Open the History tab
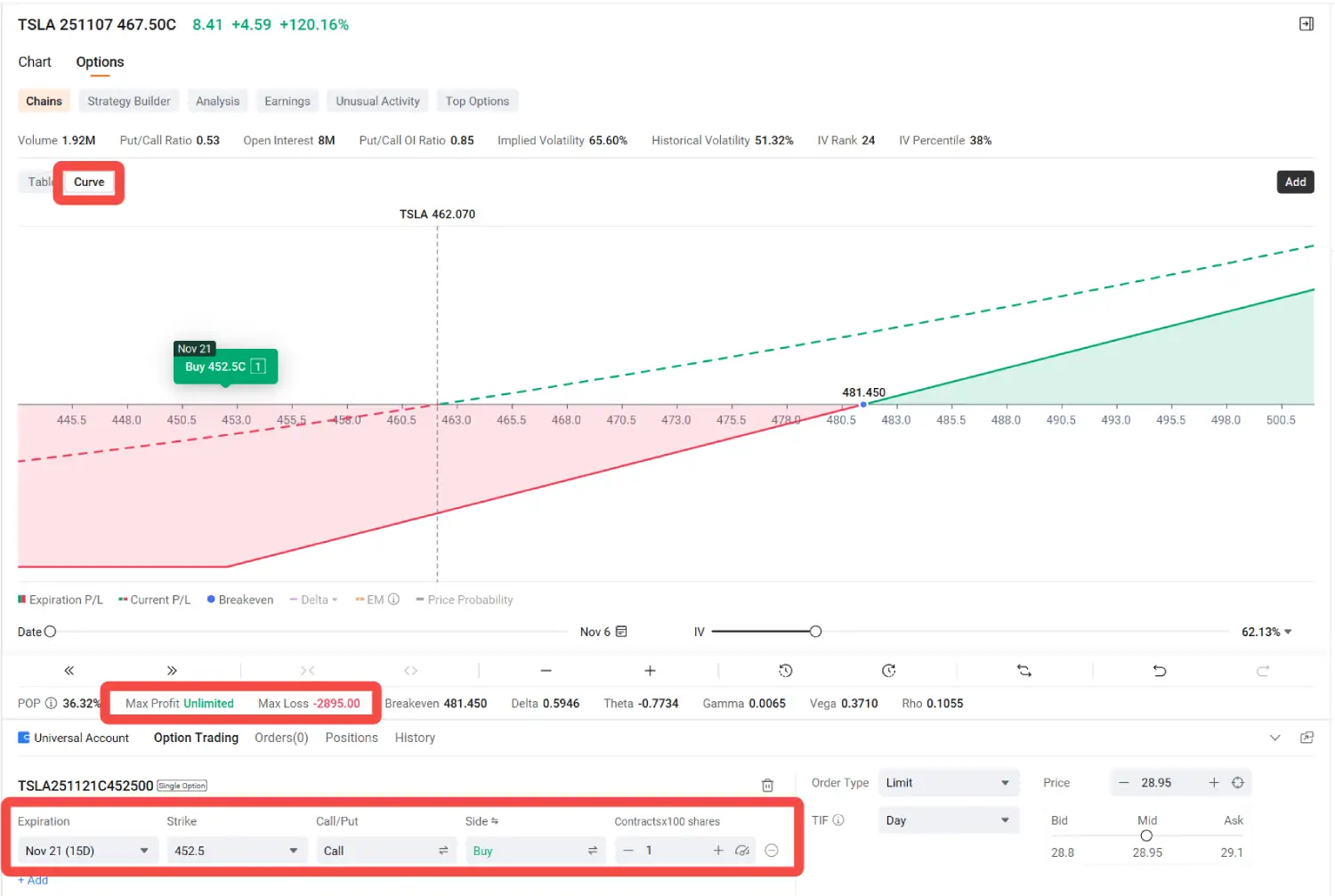 point(415,738)
